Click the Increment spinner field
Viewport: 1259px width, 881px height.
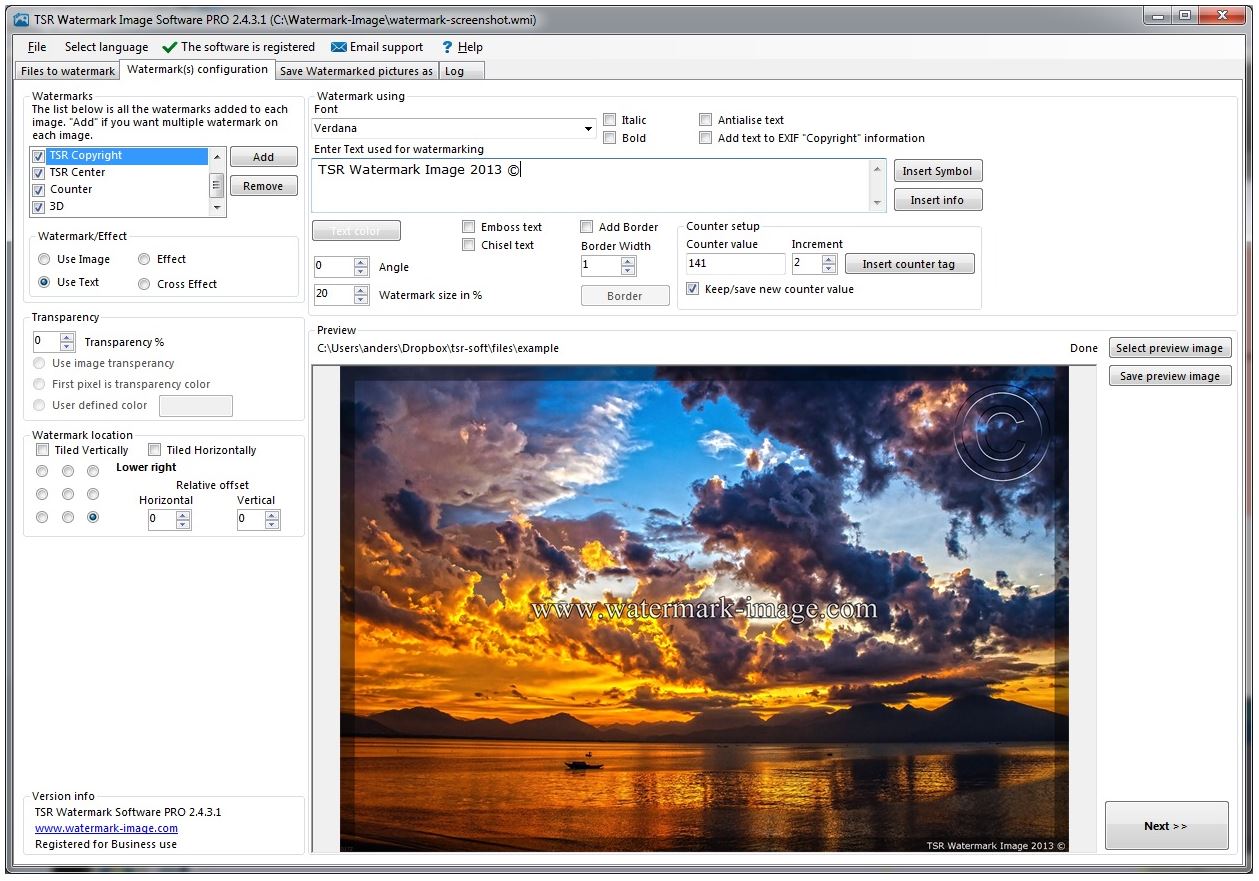814,264
